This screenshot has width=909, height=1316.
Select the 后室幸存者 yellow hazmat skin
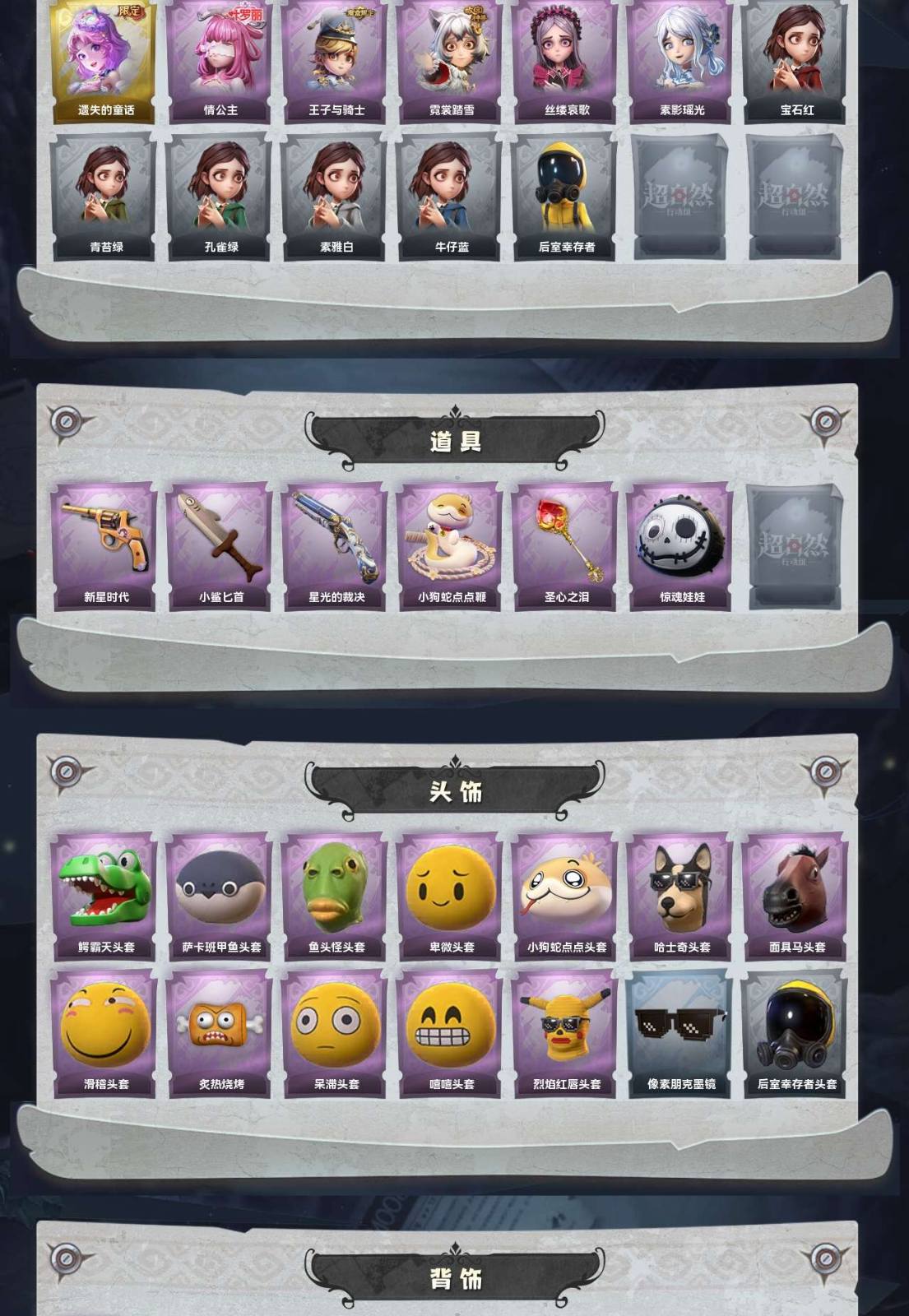click(565, 197)
